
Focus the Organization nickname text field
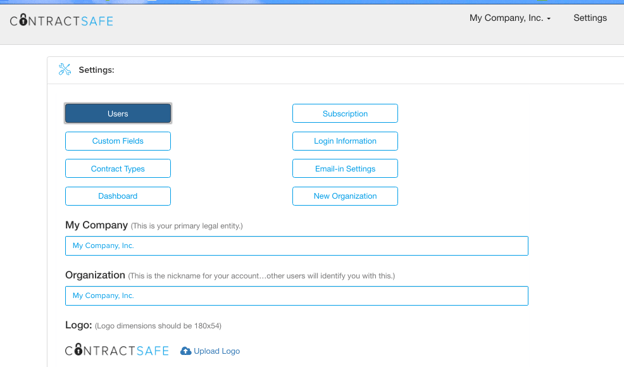tap(297, 296)
